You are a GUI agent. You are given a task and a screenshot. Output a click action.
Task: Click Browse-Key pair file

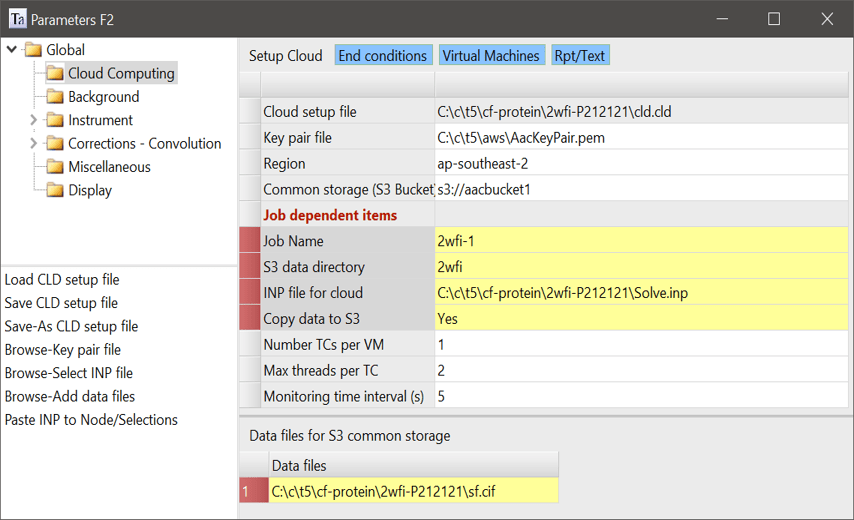[x=63, y=350]
